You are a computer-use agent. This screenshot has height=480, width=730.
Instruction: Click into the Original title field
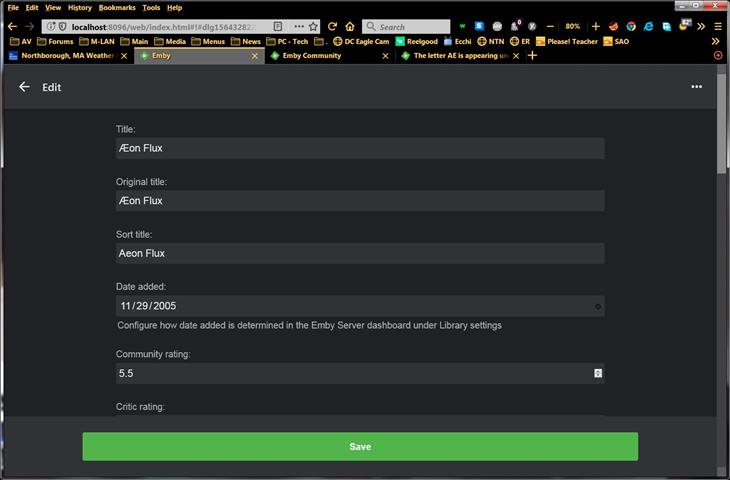tap(360, 201)
